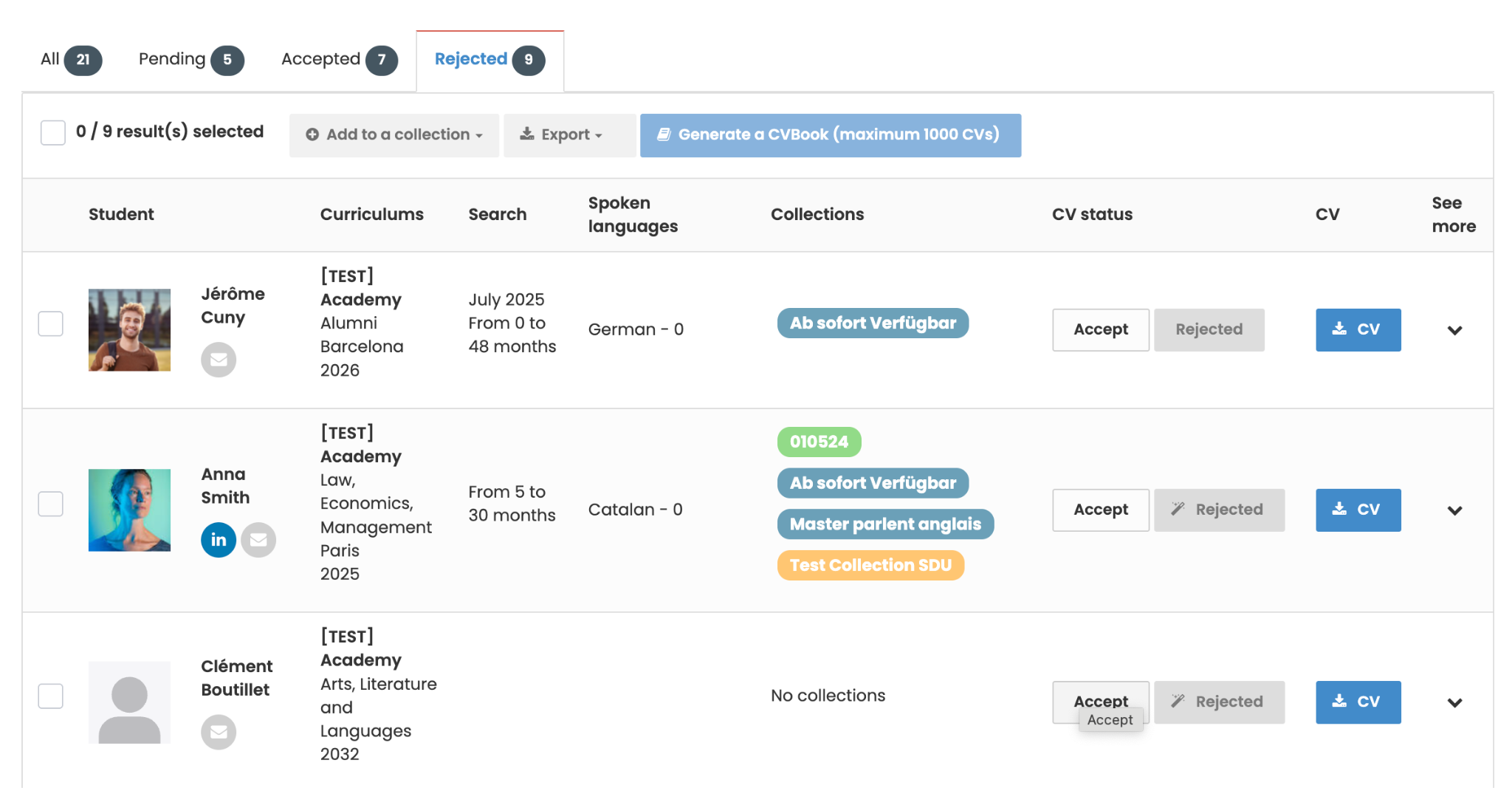Switch to the Accepted tab

click(338, 60)
